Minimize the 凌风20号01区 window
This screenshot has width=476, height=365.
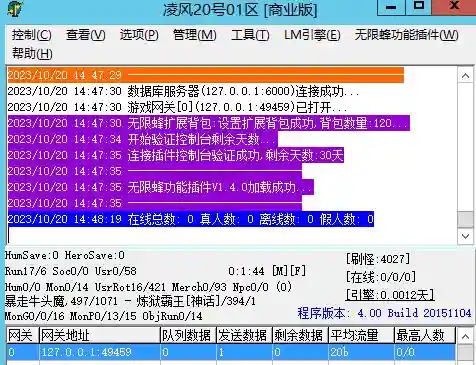[391, 7]
